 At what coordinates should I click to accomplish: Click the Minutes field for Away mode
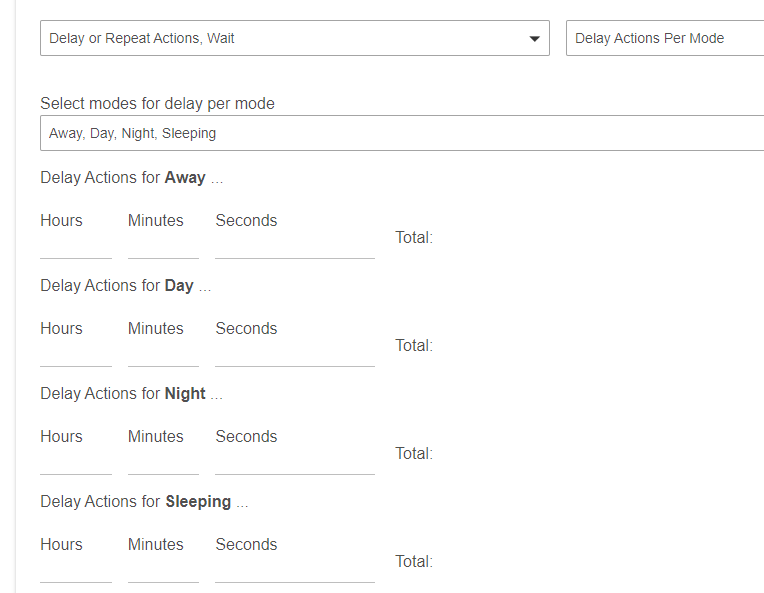click(x=163, y=246)
